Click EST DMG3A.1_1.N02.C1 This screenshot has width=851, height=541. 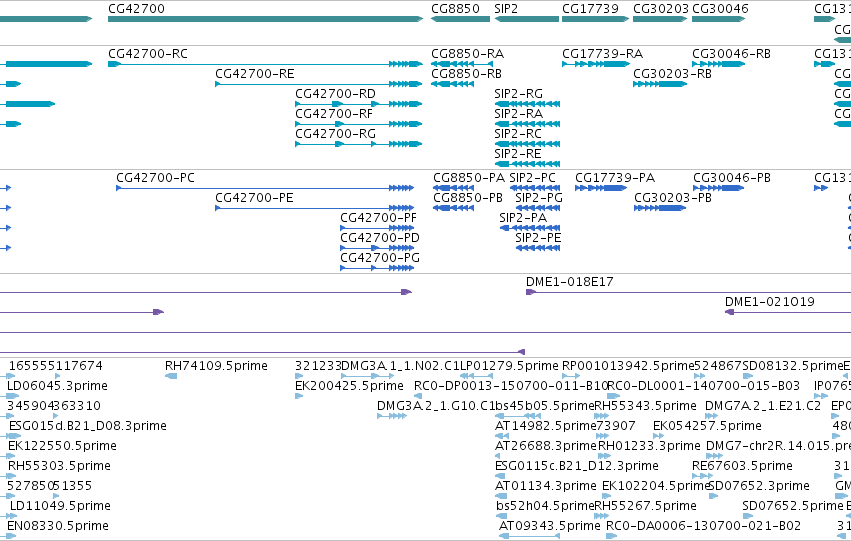coord(366,376)
